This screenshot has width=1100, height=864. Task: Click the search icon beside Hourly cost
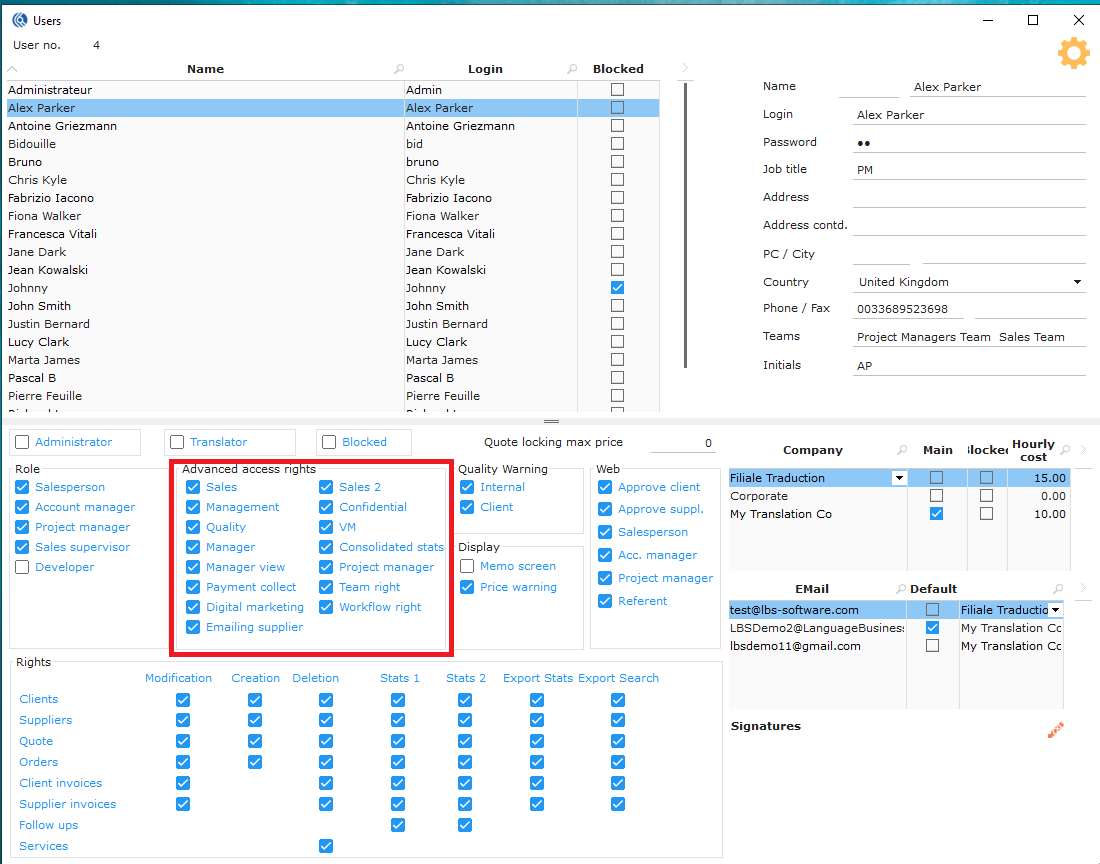coord(1063,450)
